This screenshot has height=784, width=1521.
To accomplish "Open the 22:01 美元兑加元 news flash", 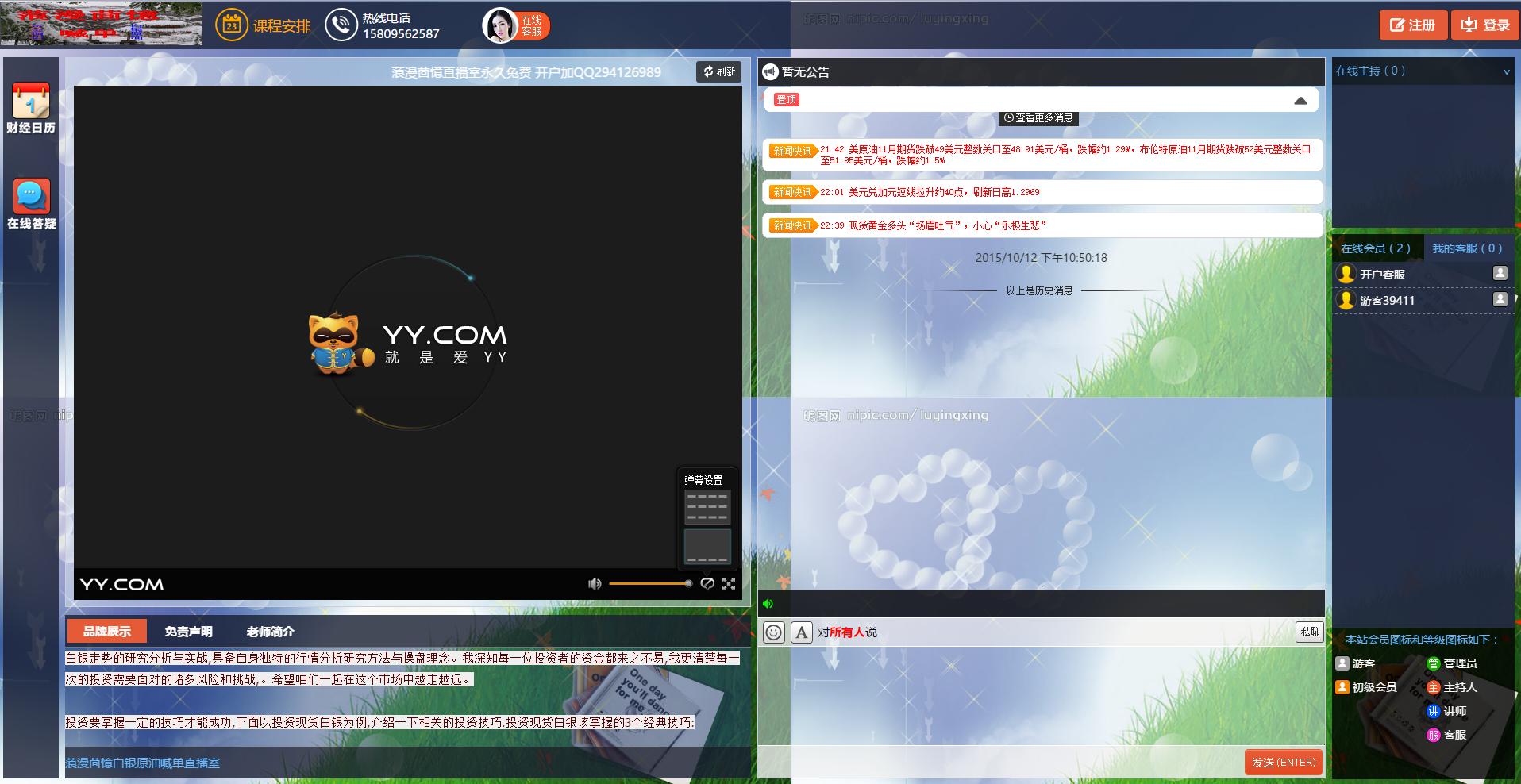I will tap(1042, 192).
